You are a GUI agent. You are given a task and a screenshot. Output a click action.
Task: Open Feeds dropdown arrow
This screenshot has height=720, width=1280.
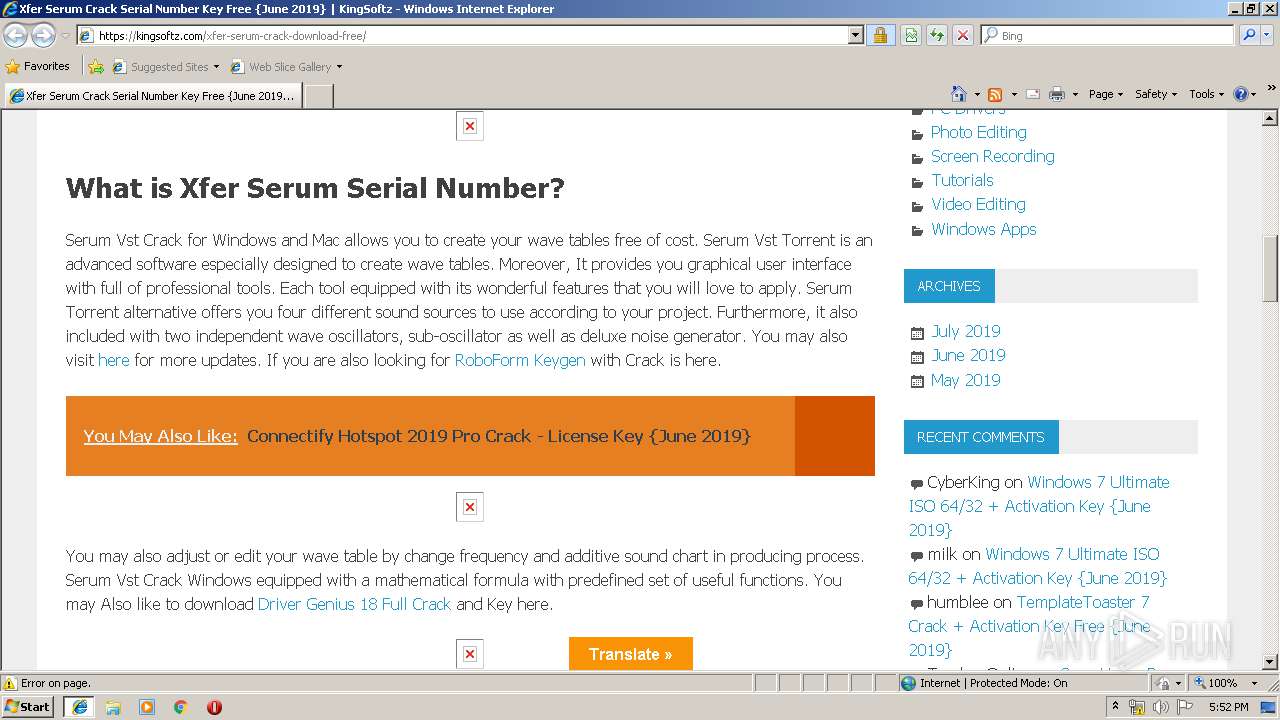[x=1013, y=94]
